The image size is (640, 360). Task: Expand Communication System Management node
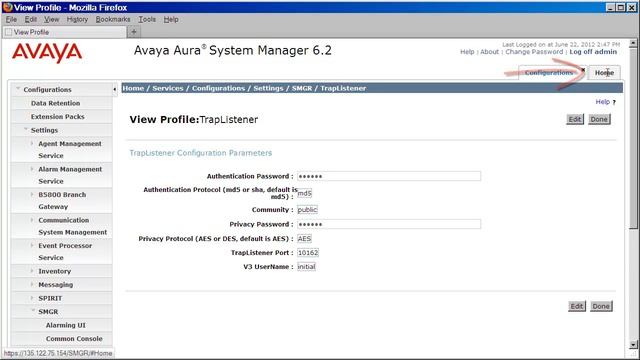pos(32,220)
